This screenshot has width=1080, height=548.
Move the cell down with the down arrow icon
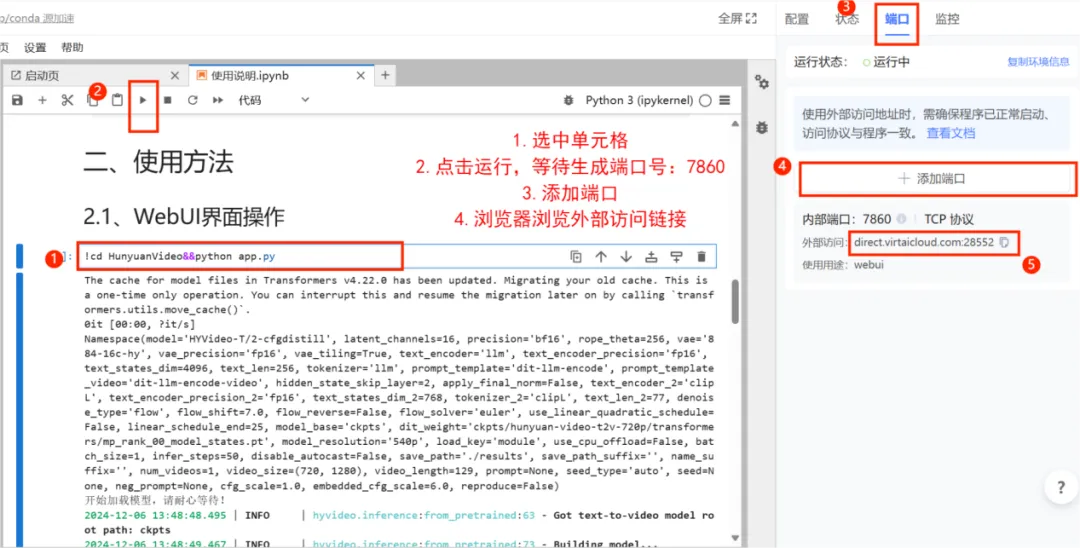point(625,257)
